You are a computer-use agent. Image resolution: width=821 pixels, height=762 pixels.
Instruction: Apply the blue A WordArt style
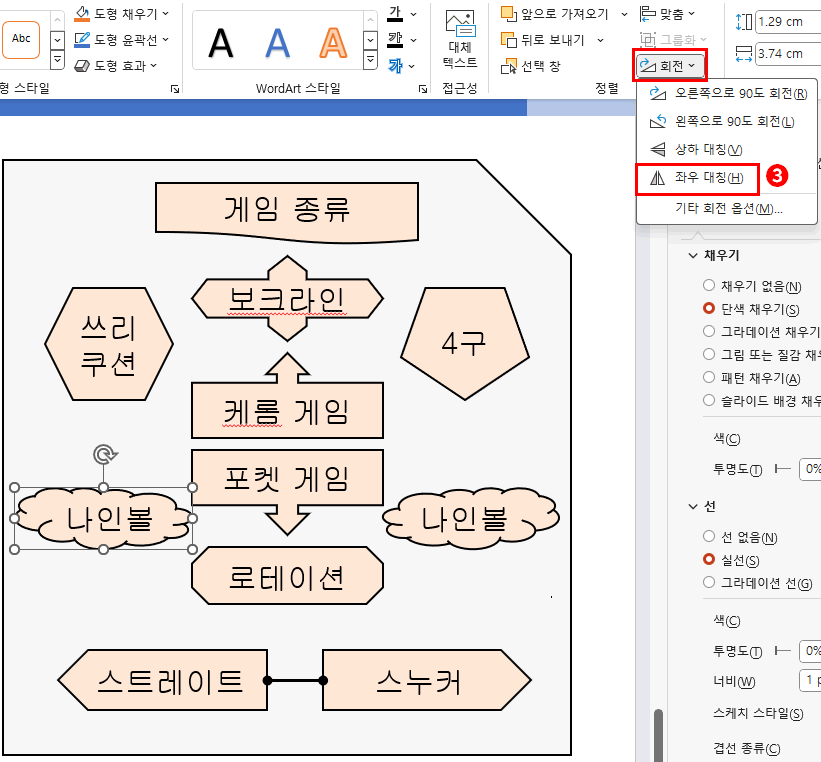tap(277, 42)
